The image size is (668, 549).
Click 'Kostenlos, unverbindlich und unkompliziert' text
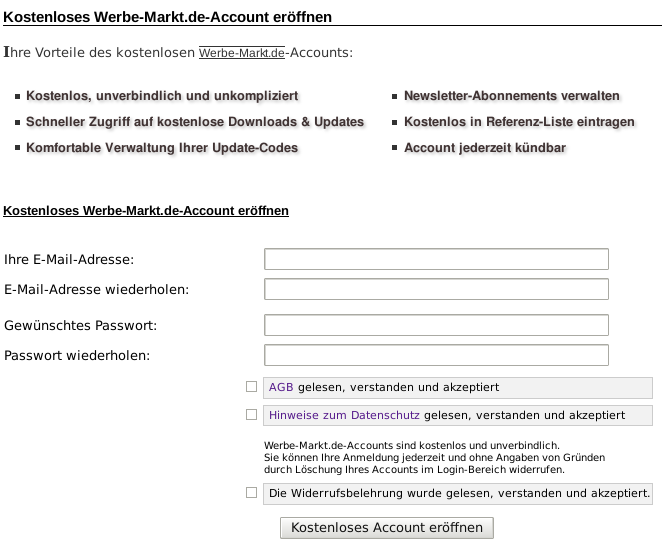(x=162, y=96)
